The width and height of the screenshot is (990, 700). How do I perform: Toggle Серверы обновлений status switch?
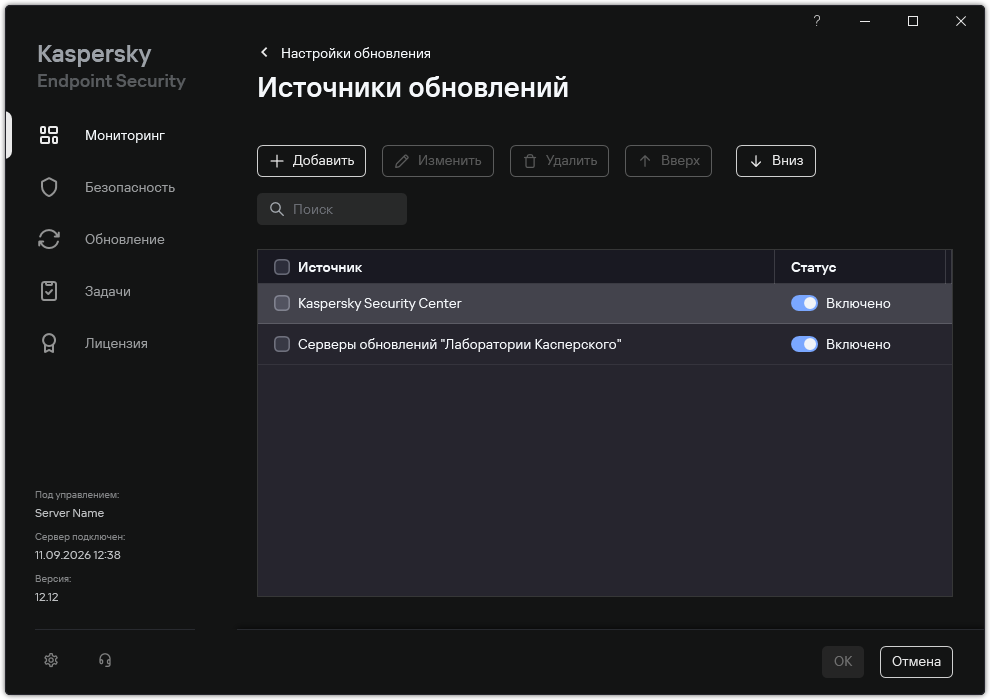tap(804, 344)
